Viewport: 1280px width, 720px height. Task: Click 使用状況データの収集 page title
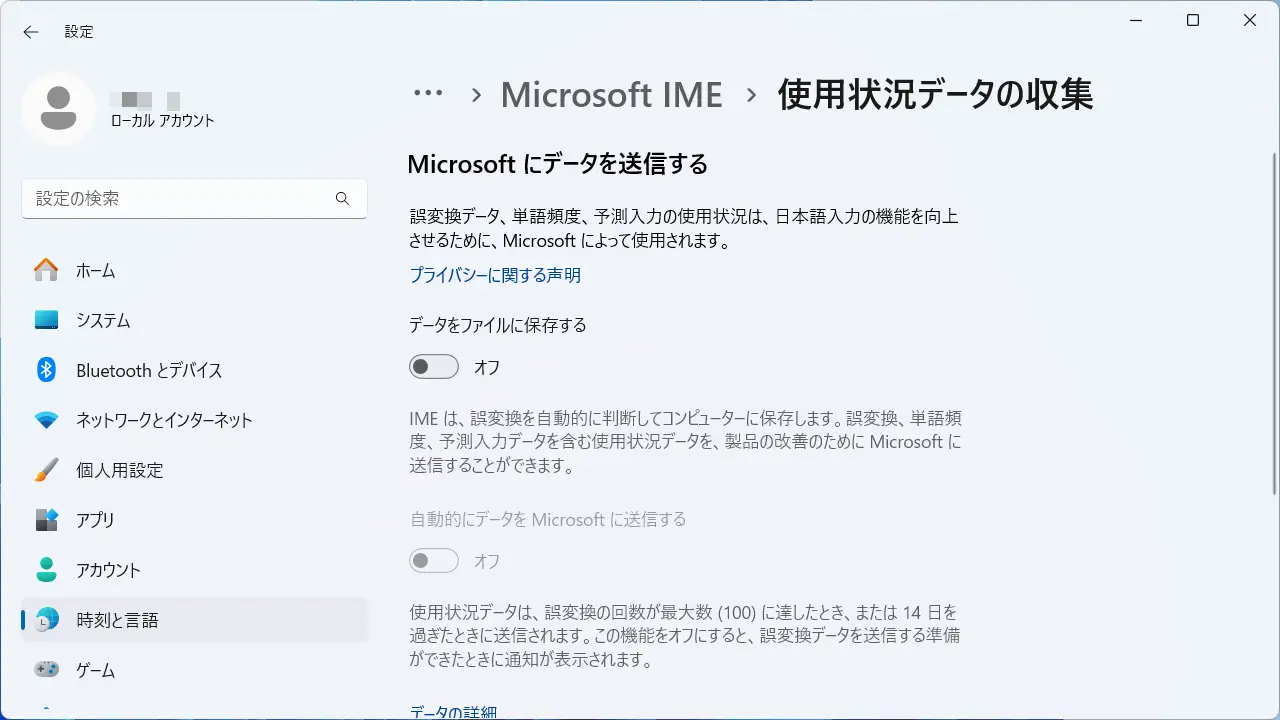coord(935,95)
